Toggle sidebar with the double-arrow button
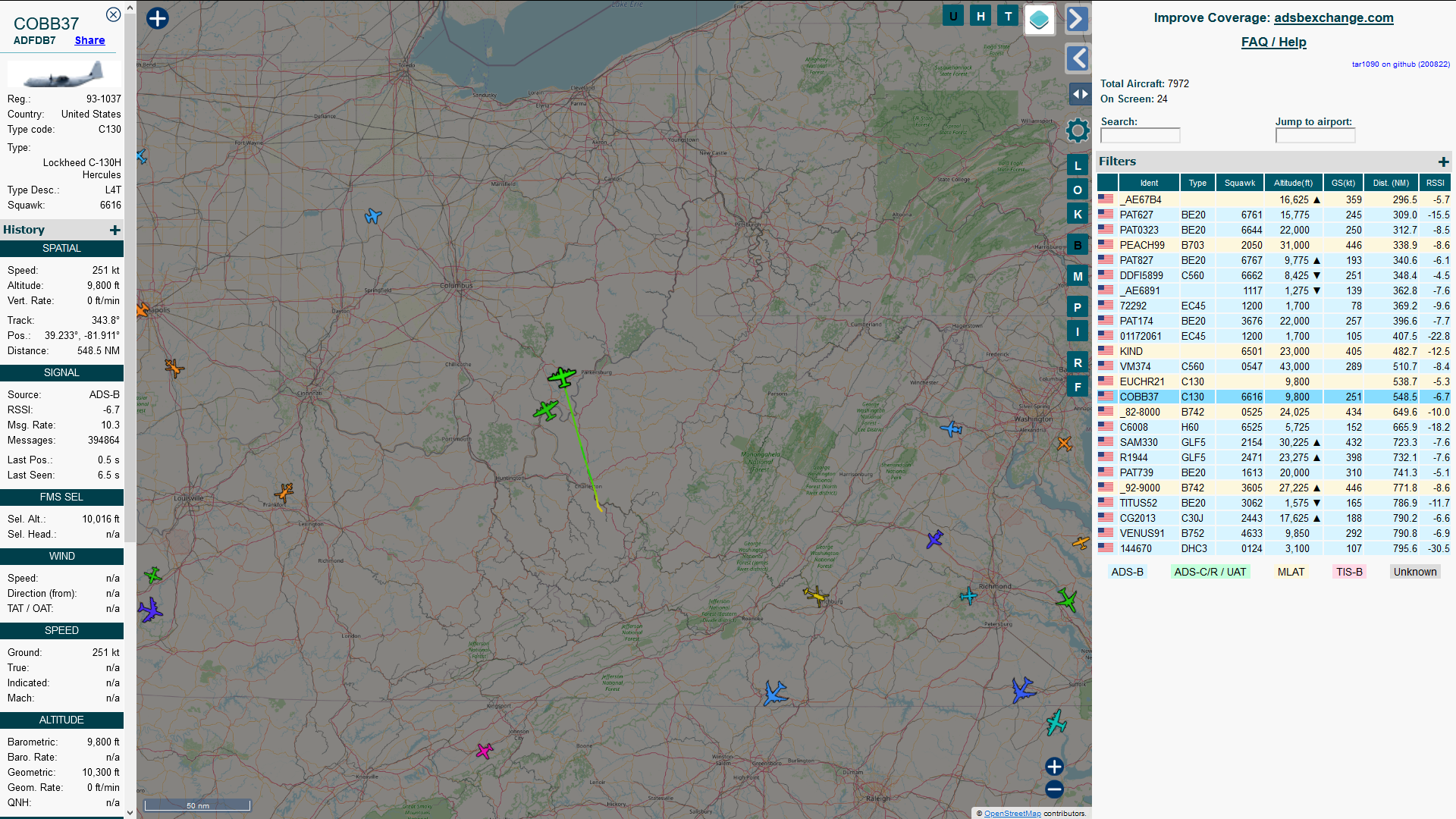 pyautogui.click(x=1080, y=94)
